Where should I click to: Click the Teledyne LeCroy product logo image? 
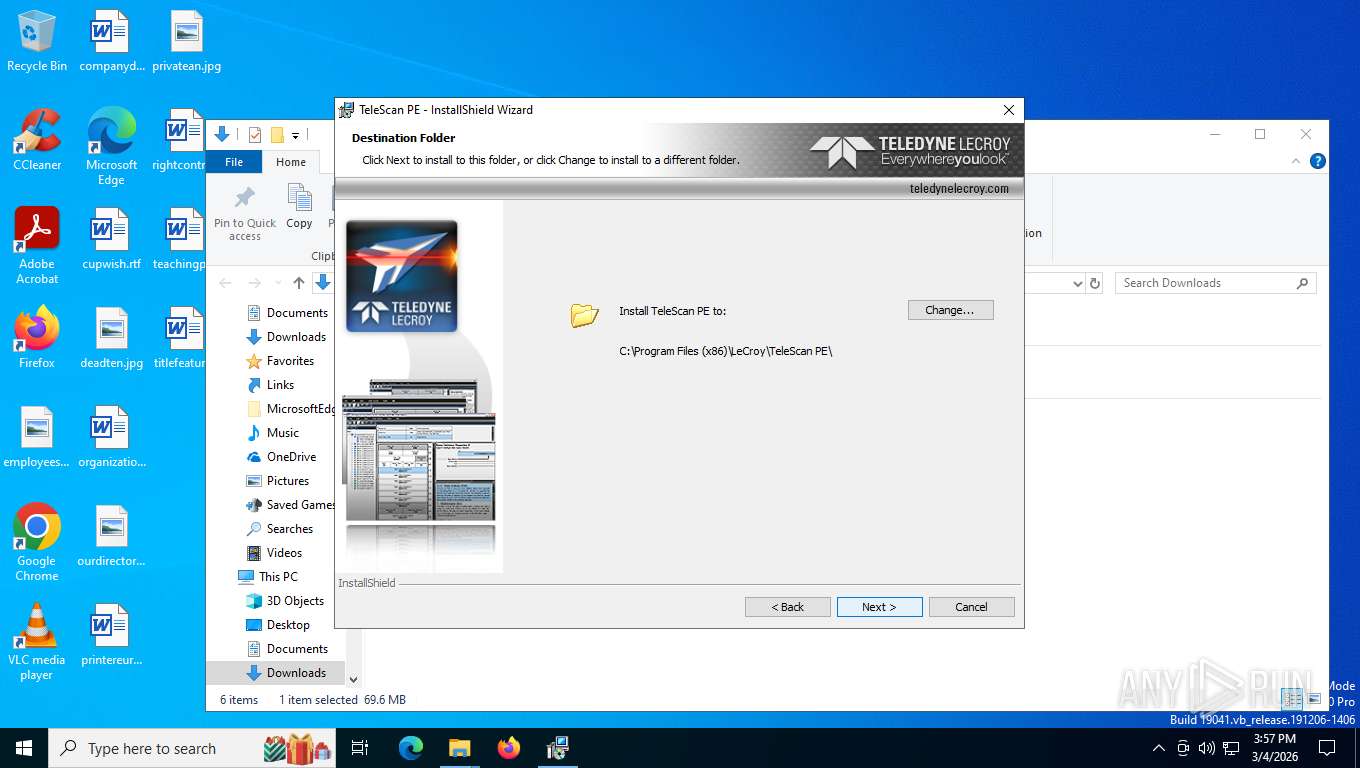pyautogui.click(x=402, y=276)
